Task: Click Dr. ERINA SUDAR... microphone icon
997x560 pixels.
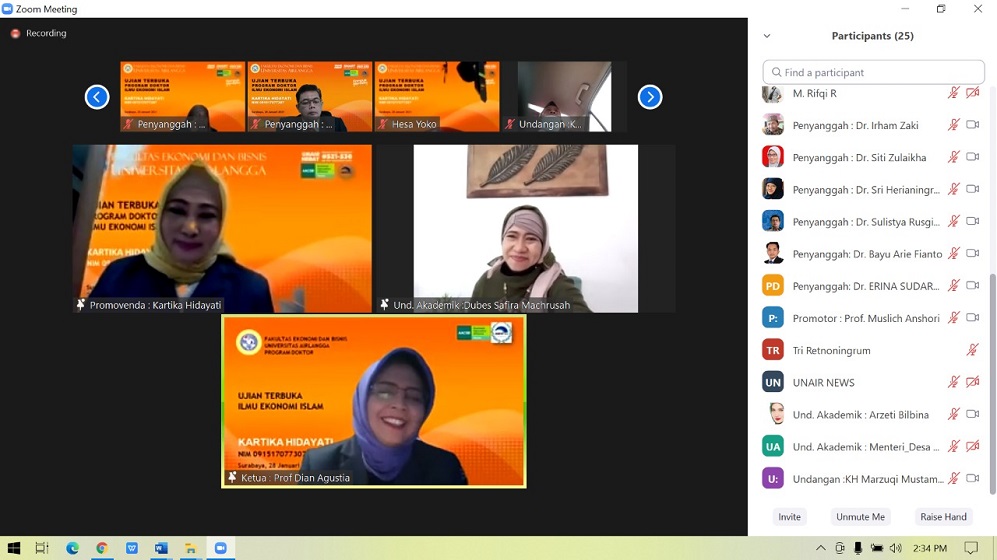Action: 953,285
